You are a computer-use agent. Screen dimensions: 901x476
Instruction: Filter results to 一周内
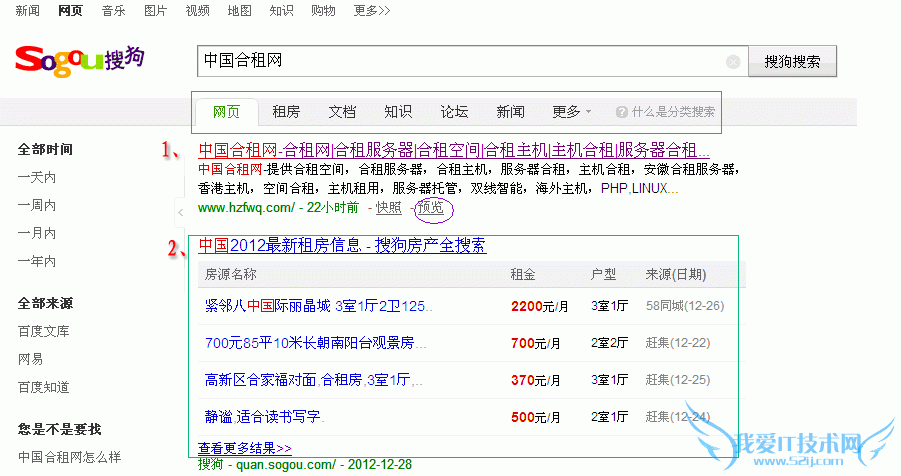[37, 205]
